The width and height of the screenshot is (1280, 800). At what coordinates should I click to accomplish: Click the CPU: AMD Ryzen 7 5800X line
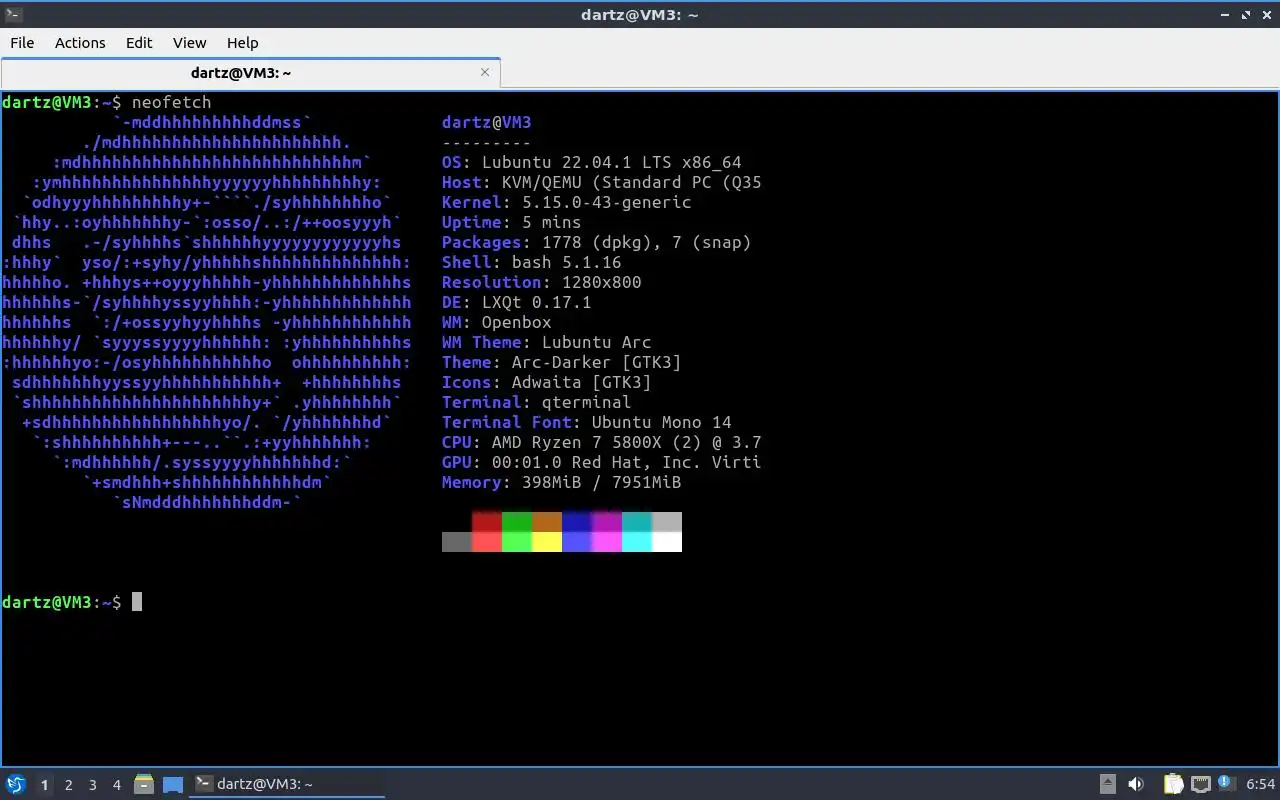click(602, 442)
